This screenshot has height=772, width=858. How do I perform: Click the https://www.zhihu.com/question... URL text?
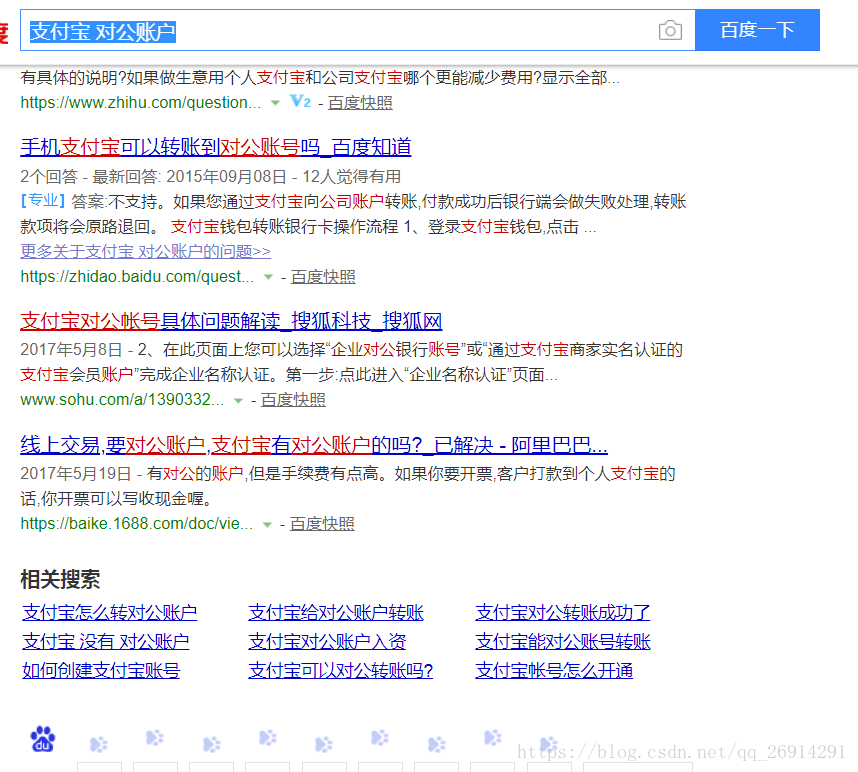(x=141, y=103)
